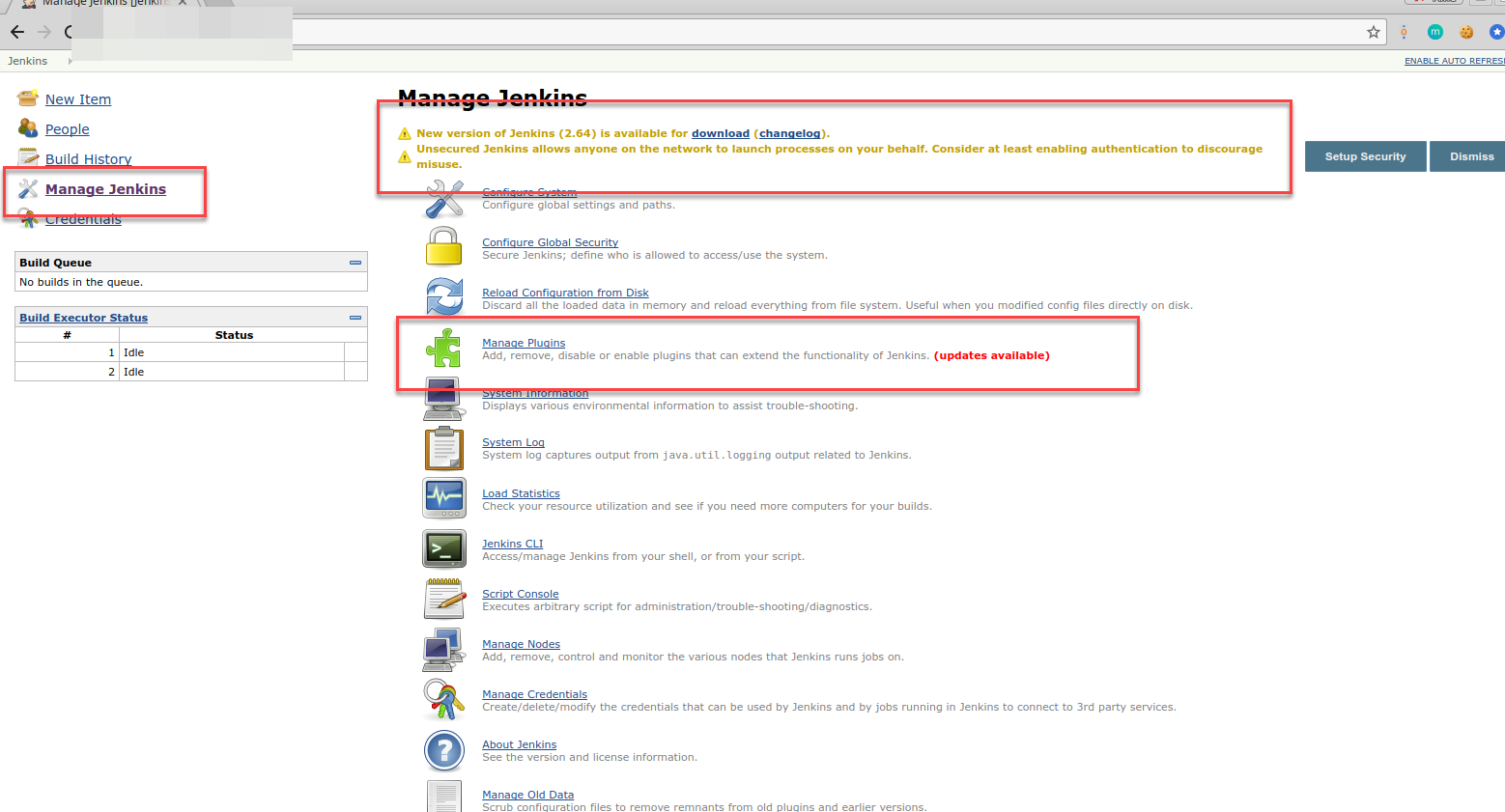Click the Build History notepad icon
This screenshot has height=812, width=1505.
click(28, 157)
